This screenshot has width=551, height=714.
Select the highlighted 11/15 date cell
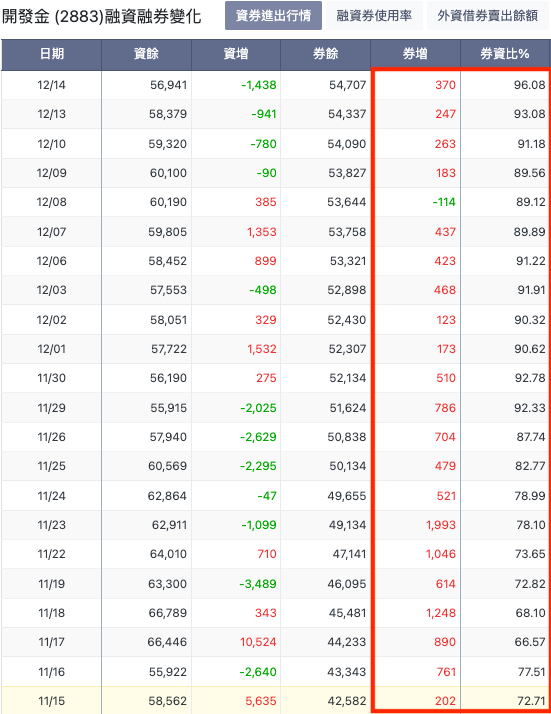point(51,701)
